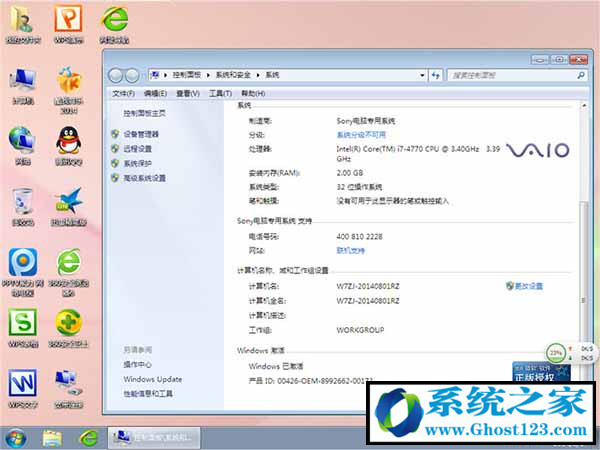Click shield icon beside 高级系统设置
Image resolution: width=600 pixels, height=450 pixels.
click(115, 178)
